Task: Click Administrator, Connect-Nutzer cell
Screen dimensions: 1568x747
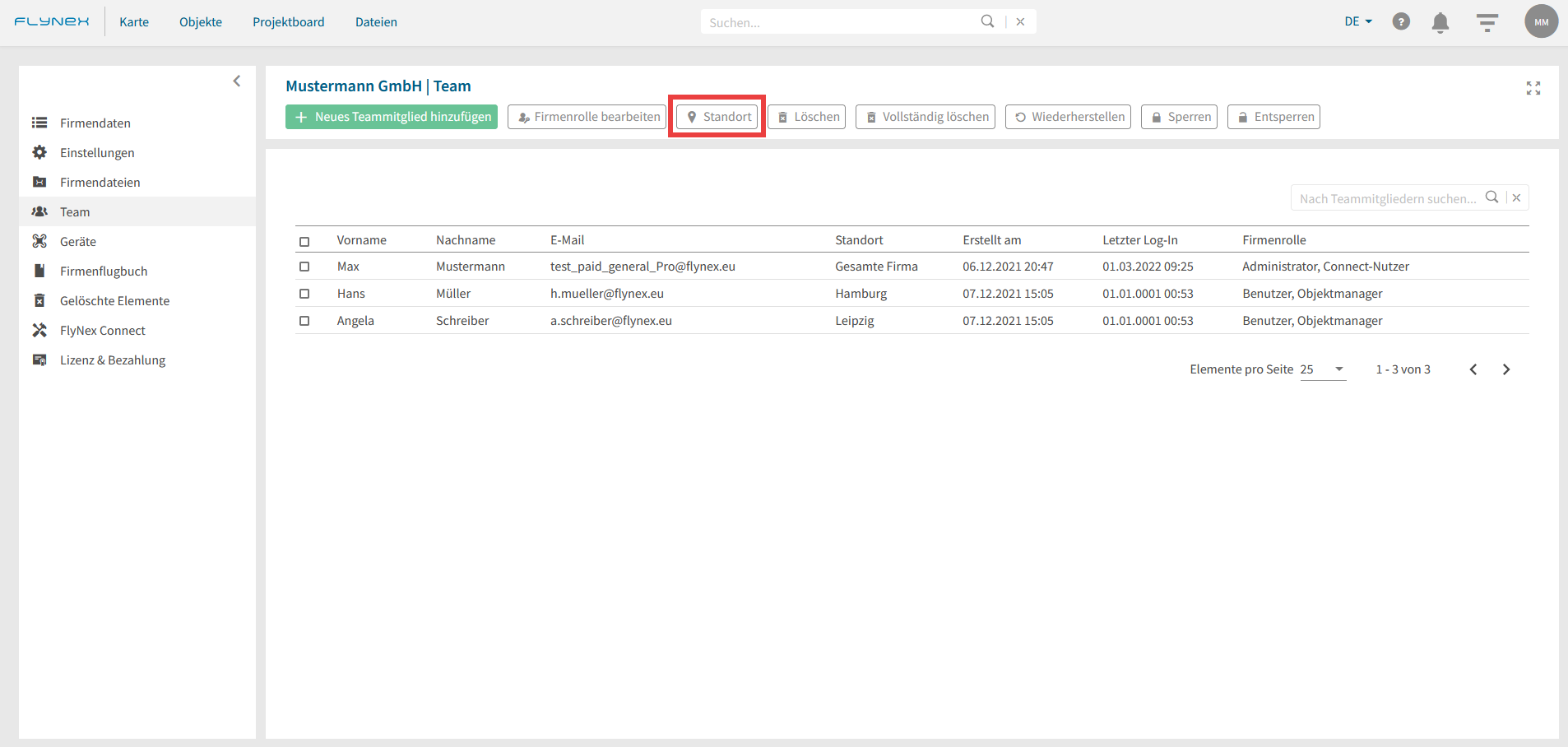Action: coord(1325,267)
